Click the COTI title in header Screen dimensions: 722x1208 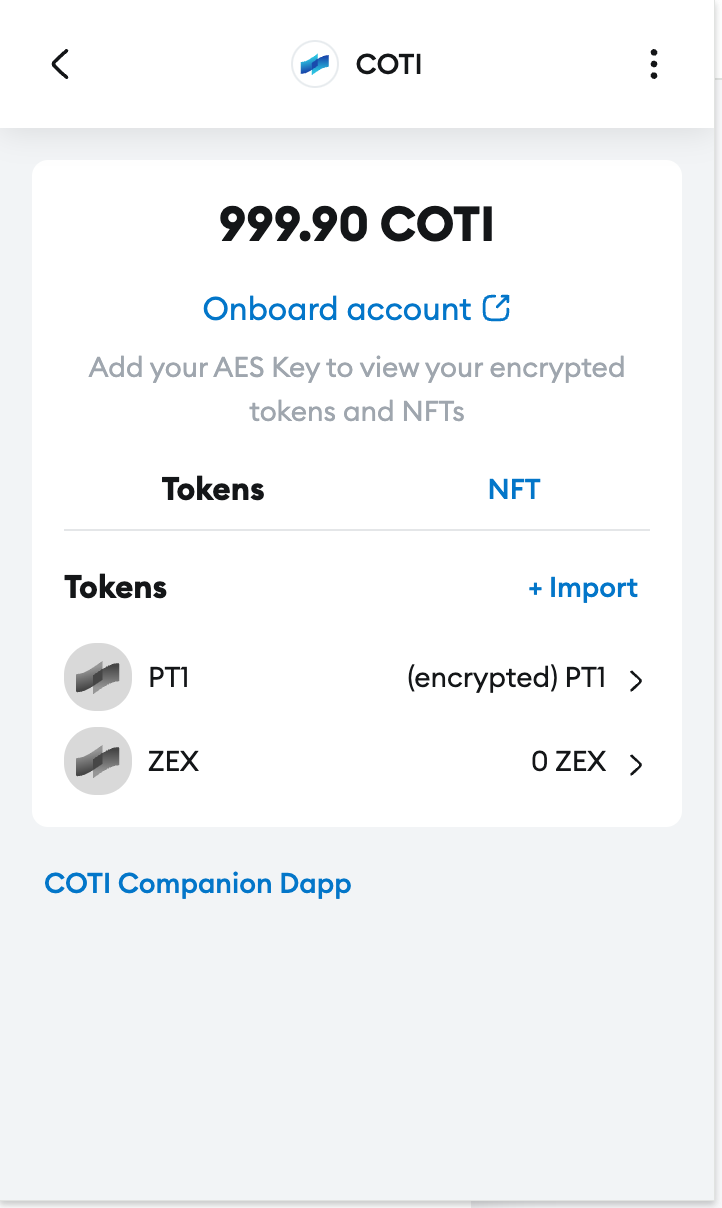tap(389, 65)
